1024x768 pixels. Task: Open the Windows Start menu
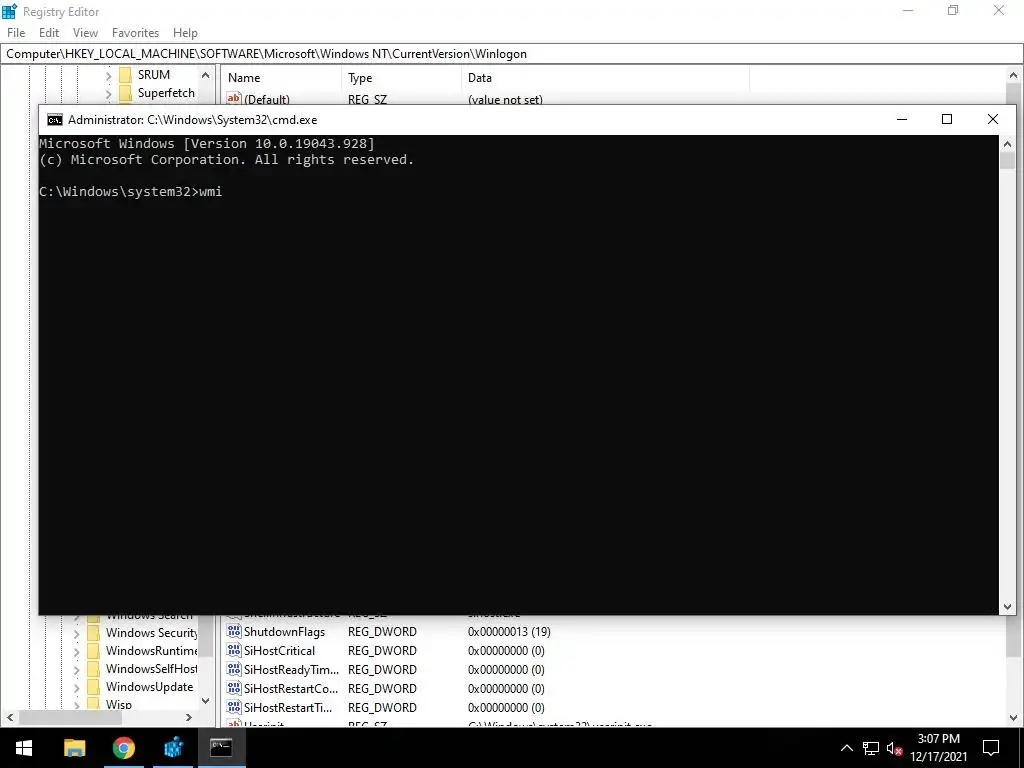[x=24, y=748]
